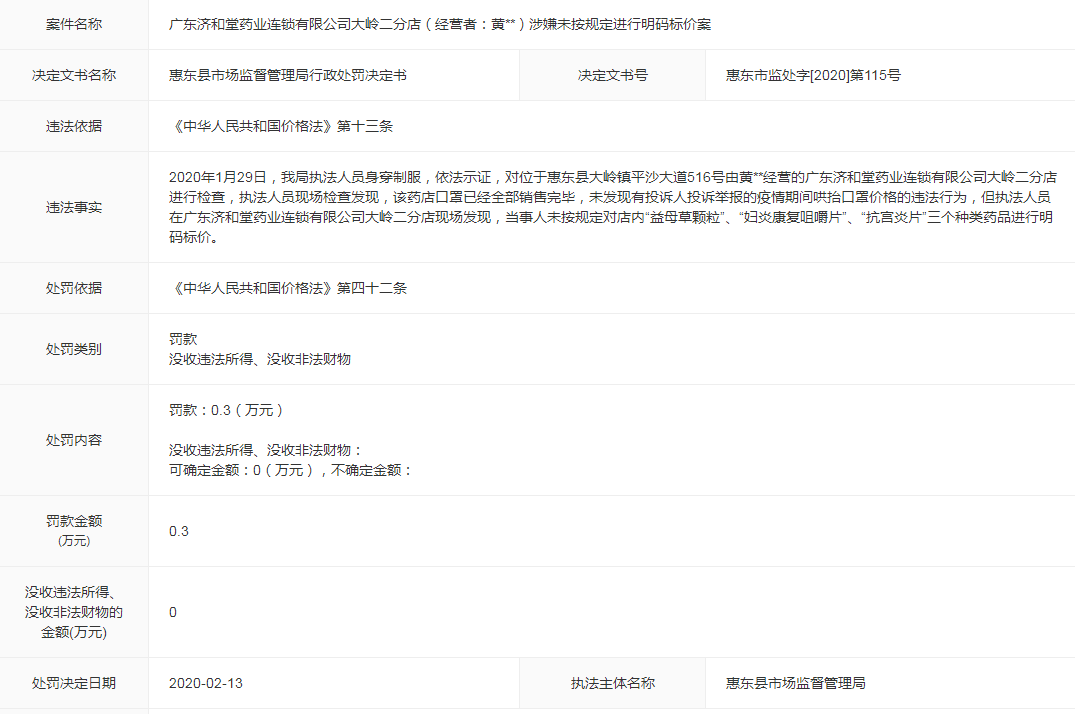1075x714 pixels.
Task: Click the 处罚决定日期 label
Action: 74,683
